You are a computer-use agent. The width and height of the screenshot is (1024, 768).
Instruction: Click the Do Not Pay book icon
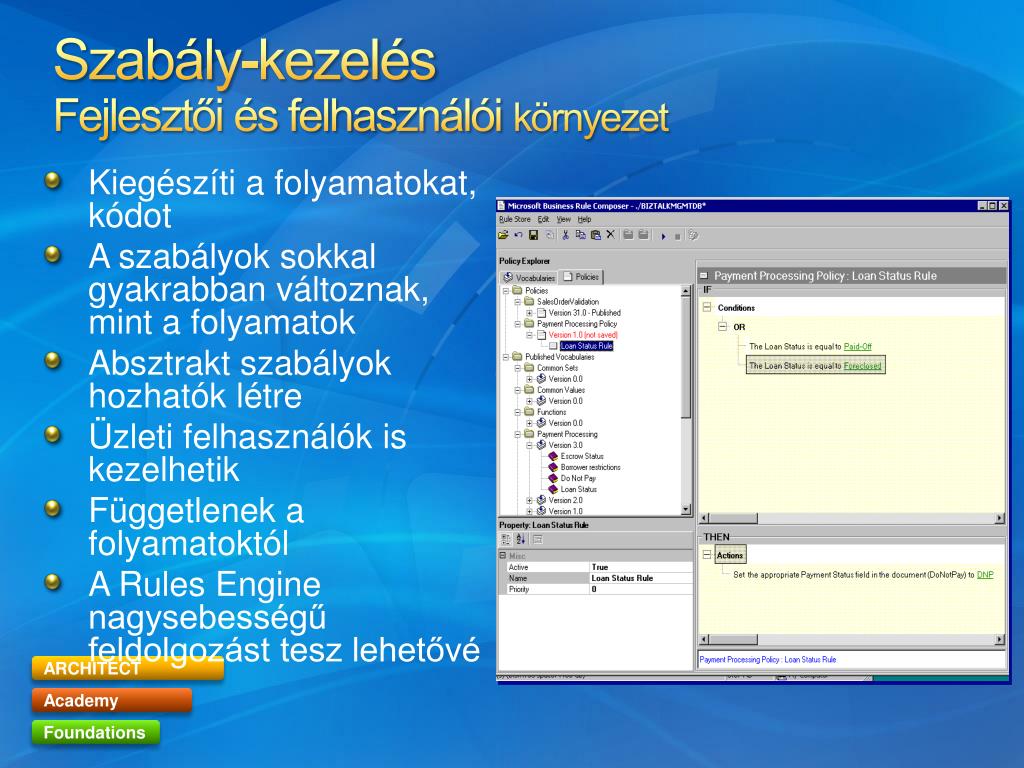coord(552,479)
